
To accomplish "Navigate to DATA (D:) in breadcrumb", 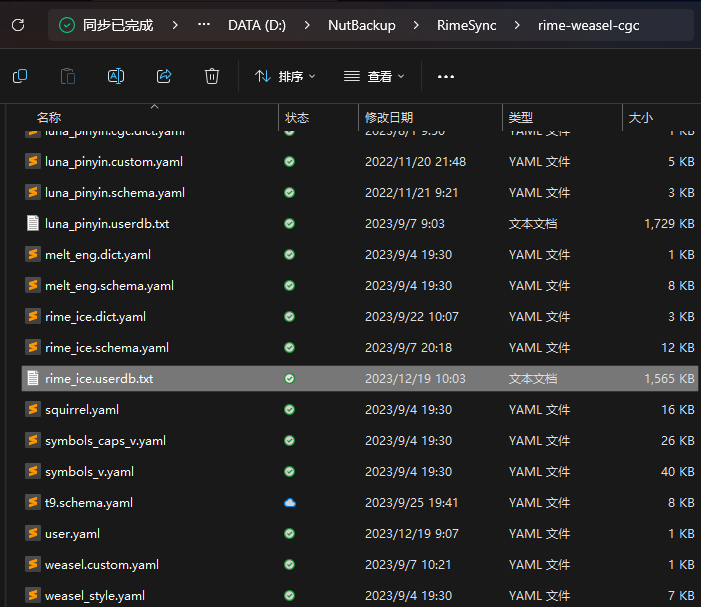I will [257, 25].
